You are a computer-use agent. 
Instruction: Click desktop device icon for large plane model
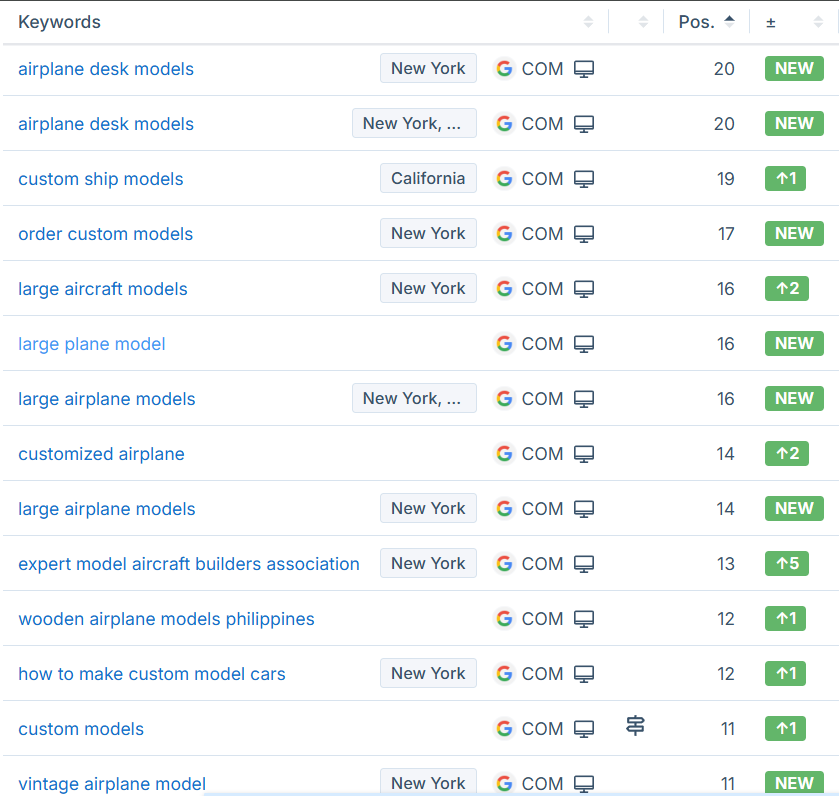click(x=584, y=344)
